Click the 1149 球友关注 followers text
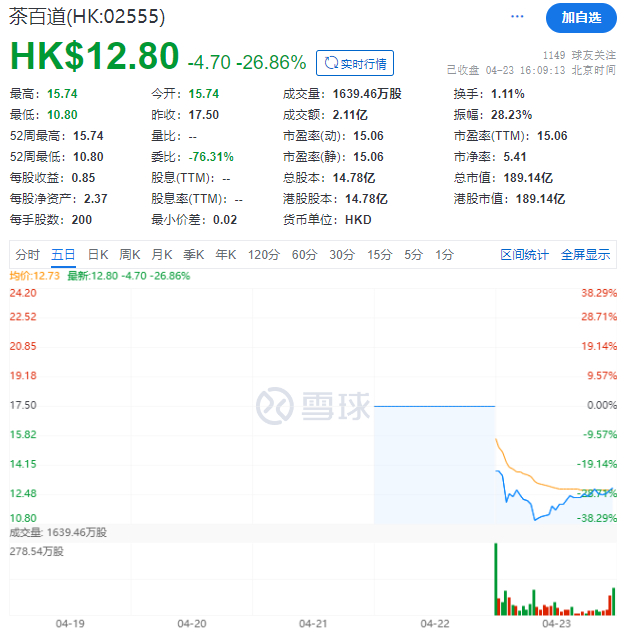This screenshot has height=637, width=630. pyautogui.click(x=579, y=55)
